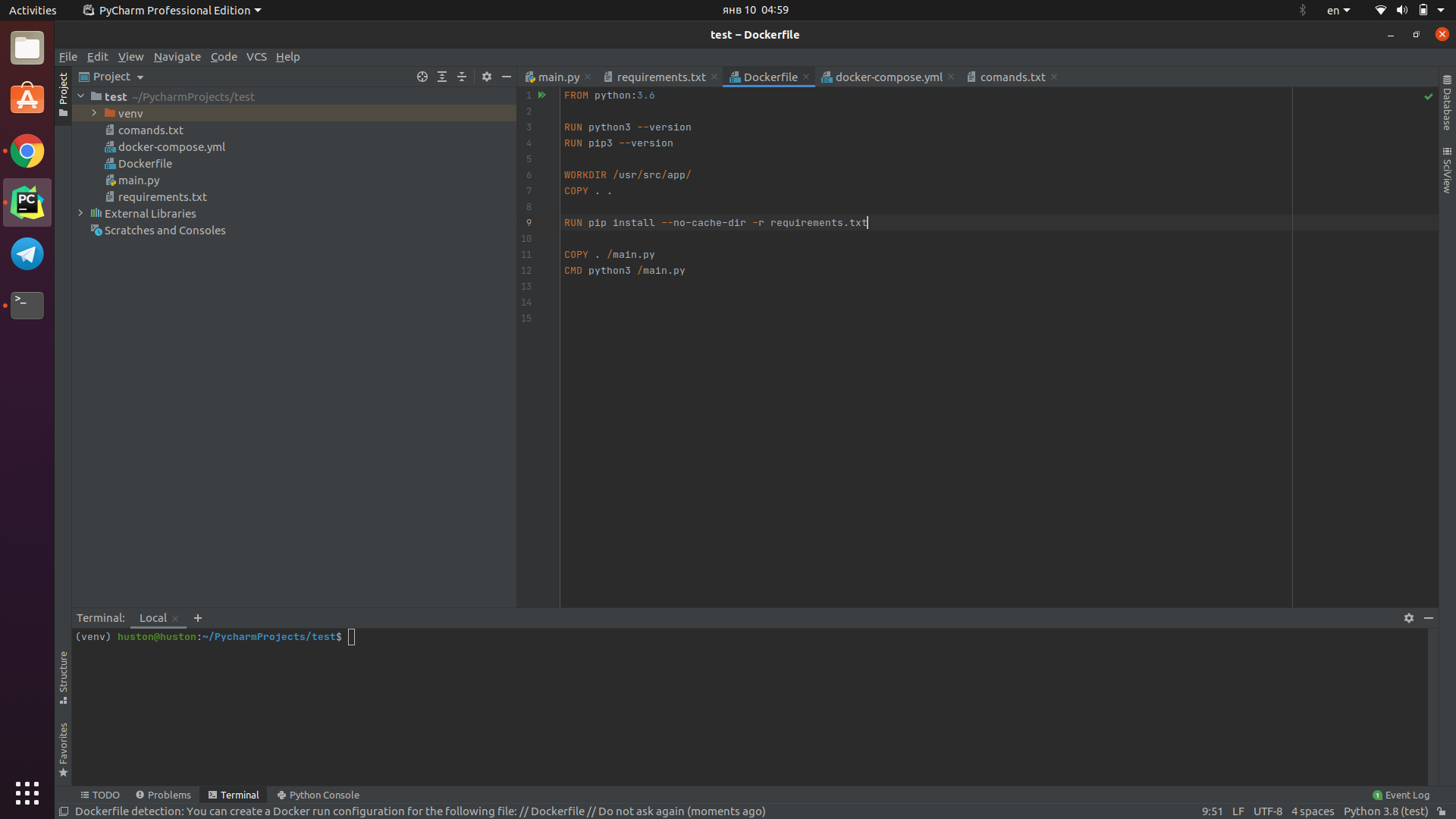Viewport: 1456px width, 819px height.
Task: Open the VCS menu
Action: (x=256, y=57)
